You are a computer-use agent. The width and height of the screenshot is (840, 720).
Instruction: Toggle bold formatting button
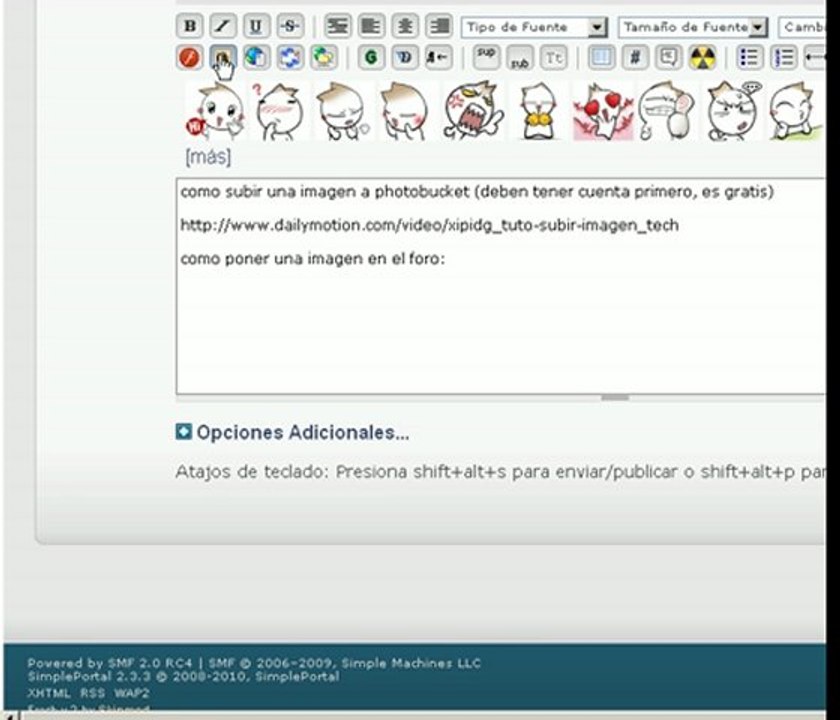tap(190, 26)
